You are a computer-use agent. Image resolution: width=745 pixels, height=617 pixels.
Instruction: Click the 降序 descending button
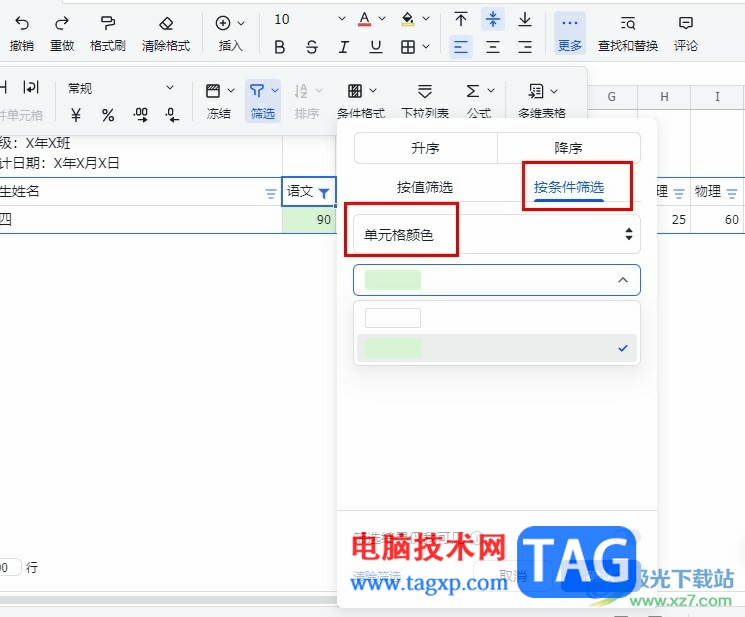click(x=569, y=148)
